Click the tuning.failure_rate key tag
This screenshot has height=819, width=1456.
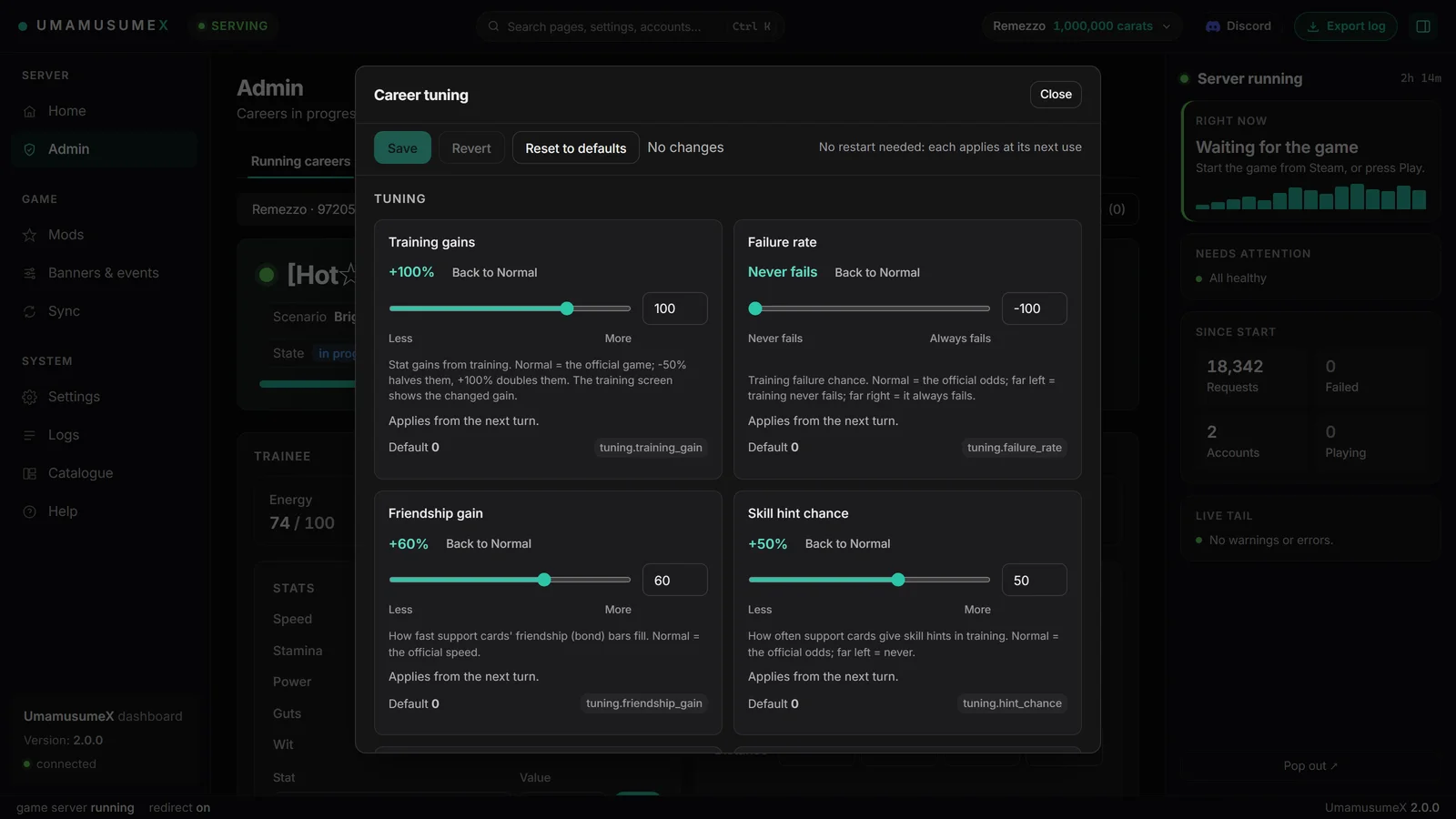coord(1015,448)
